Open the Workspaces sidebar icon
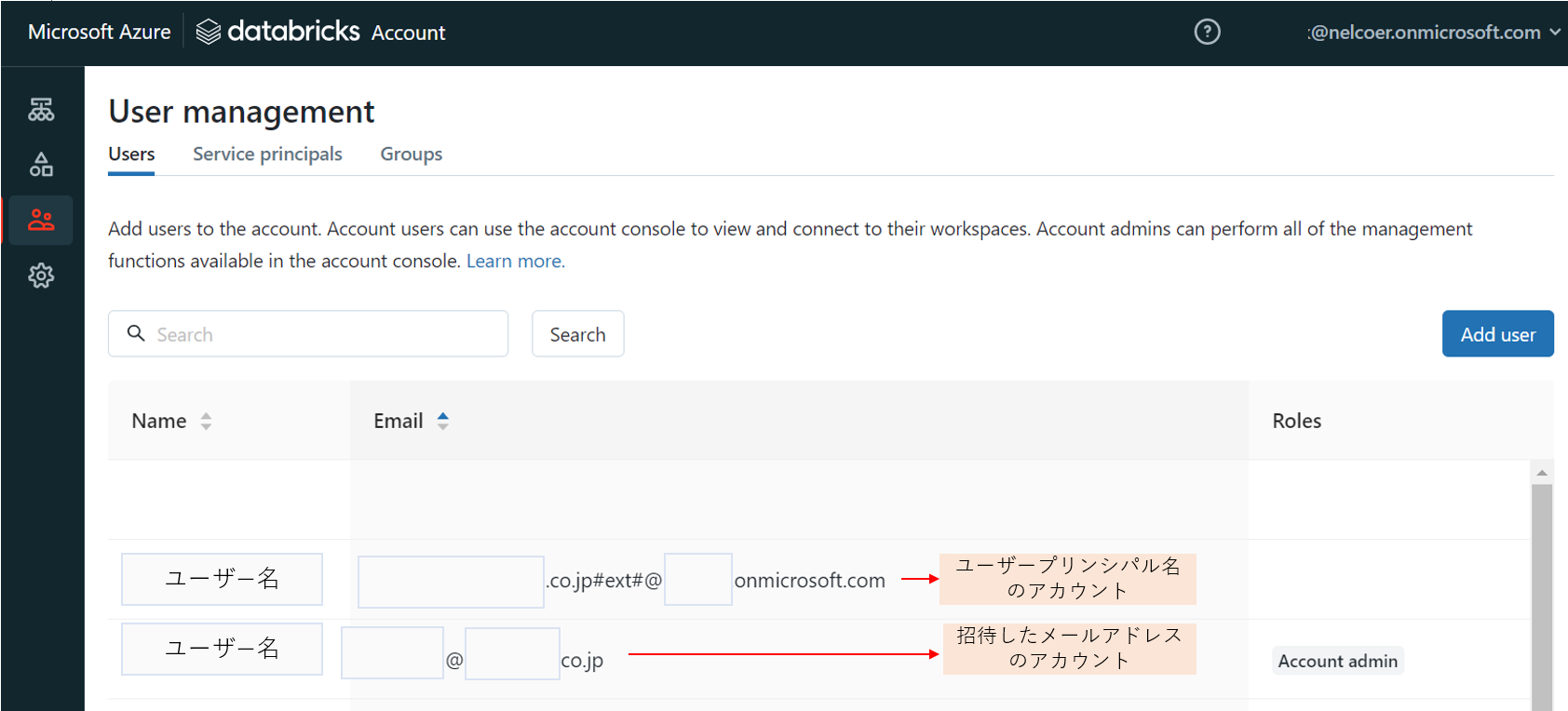 [41, 110]
